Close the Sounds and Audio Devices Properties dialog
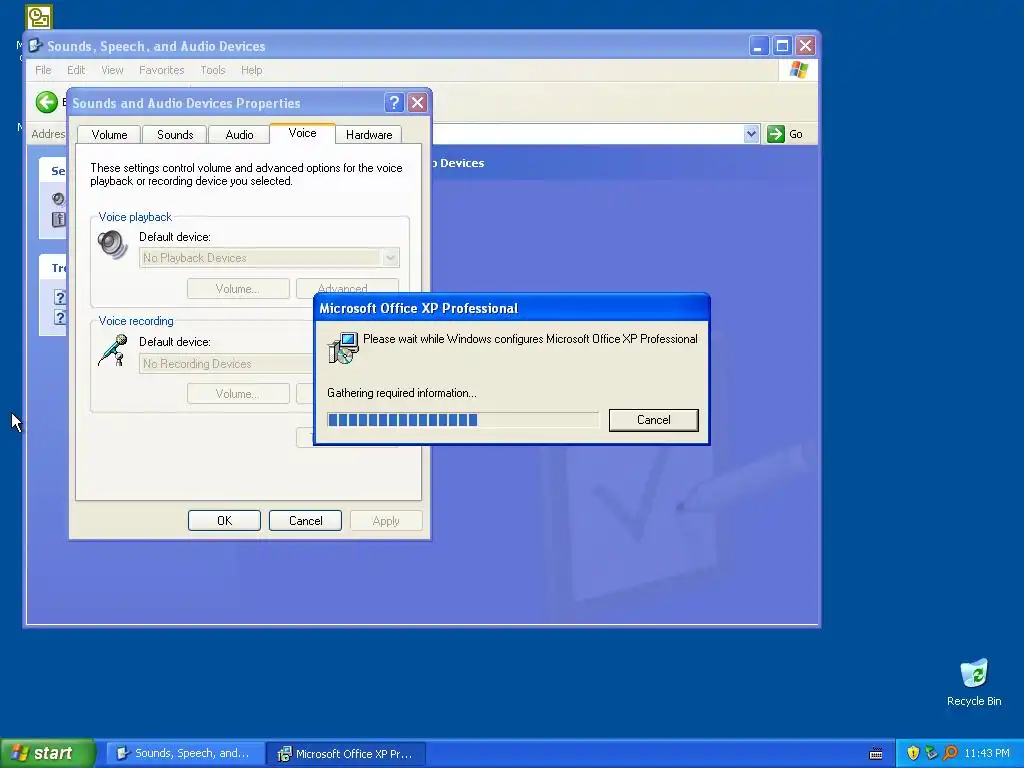Viewport: 1024px width, 768px height. [x=417, y=103]
